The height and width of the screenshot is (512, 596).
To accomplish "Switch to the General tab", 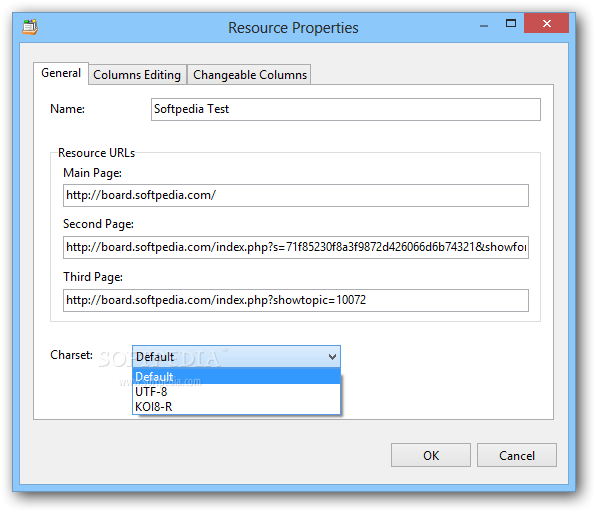I will 61,73.
